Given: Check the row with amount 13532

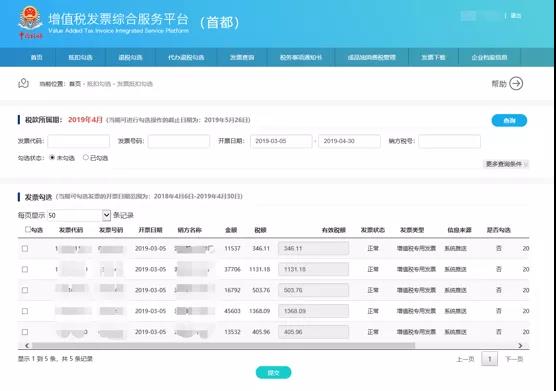Looking at the screenshot, I should pyautogui.click(x=25, y=332).
